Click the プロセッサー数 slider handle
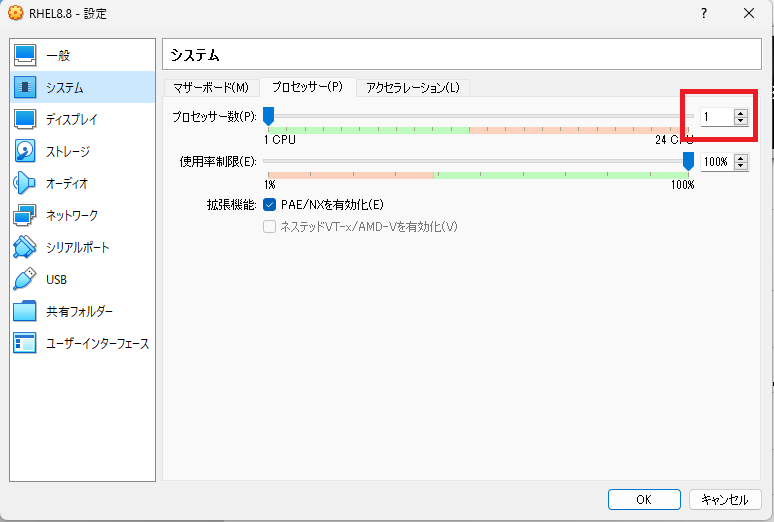774x522 pixels. click(x=269, y=117)
